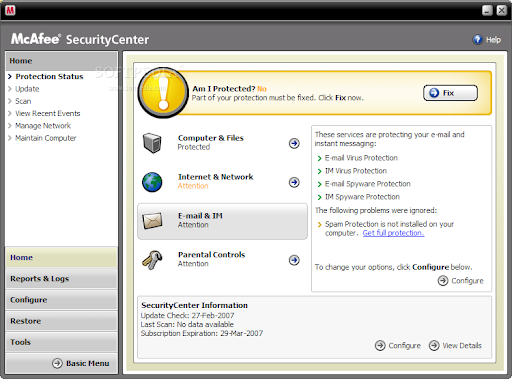Close the SecurityCenter window
This screenshot has width=512, height=379.
click(501, 10)
